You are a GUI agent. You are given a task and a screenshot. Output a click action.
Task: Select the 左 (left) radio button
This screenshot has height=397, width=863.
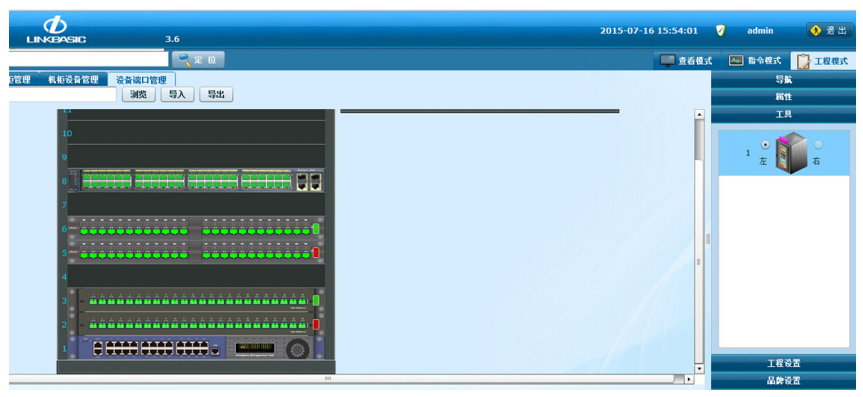coord(765,145)
